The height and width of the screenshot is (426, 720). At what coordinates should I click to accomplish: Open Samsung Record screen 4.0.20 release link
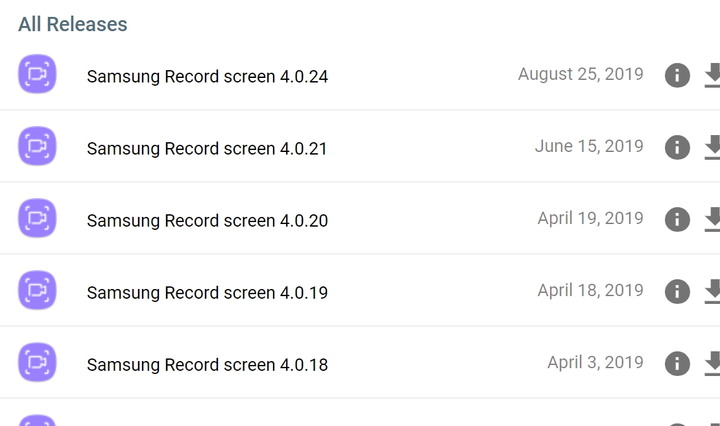207,220
